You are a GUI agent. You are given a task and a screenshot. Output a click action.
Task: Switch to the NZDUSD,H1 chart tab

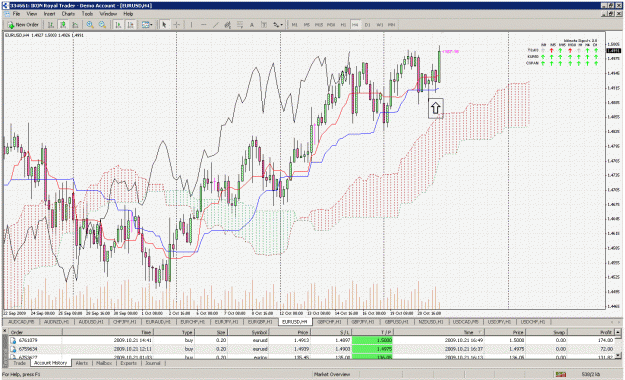pyautogui.click(x=431, y=321)
